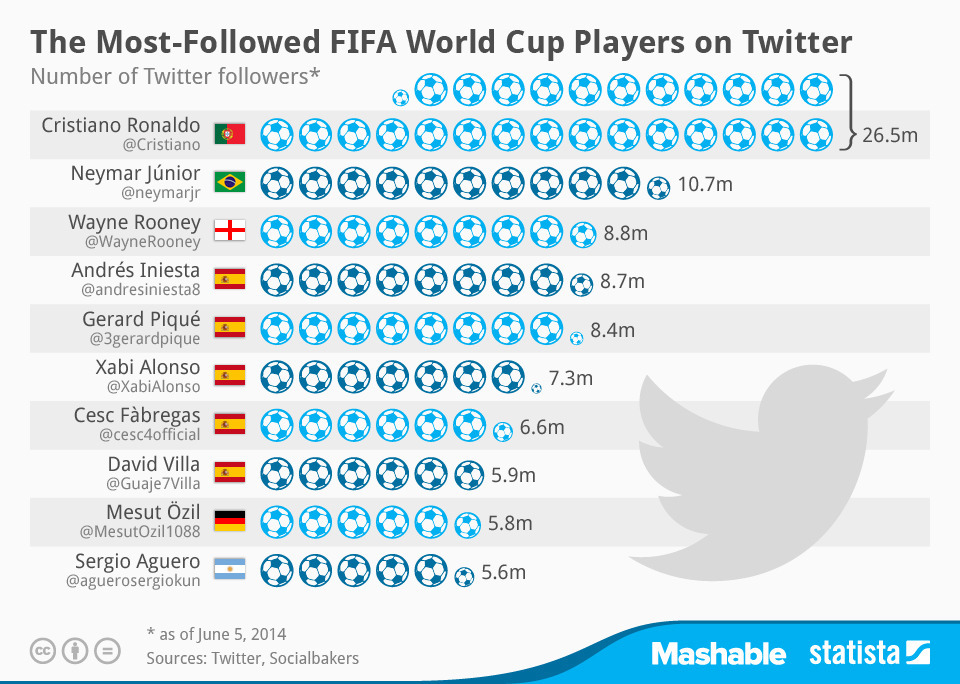
Task: Click the 26.5m follower count label
Action: (x=890, y=135)
